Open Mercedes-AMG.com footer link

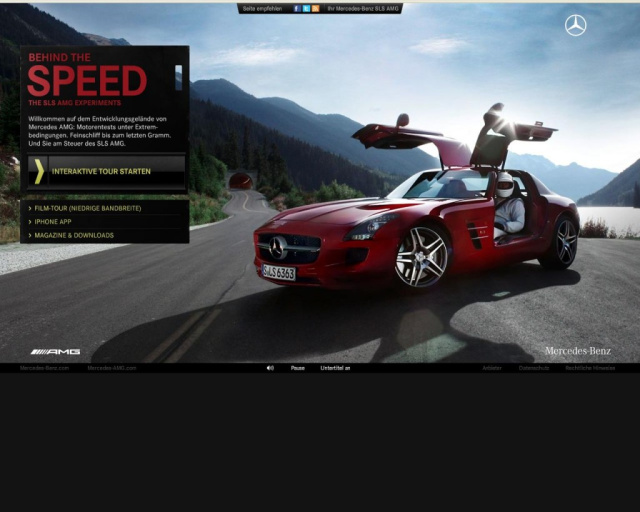tap(112, 368)
